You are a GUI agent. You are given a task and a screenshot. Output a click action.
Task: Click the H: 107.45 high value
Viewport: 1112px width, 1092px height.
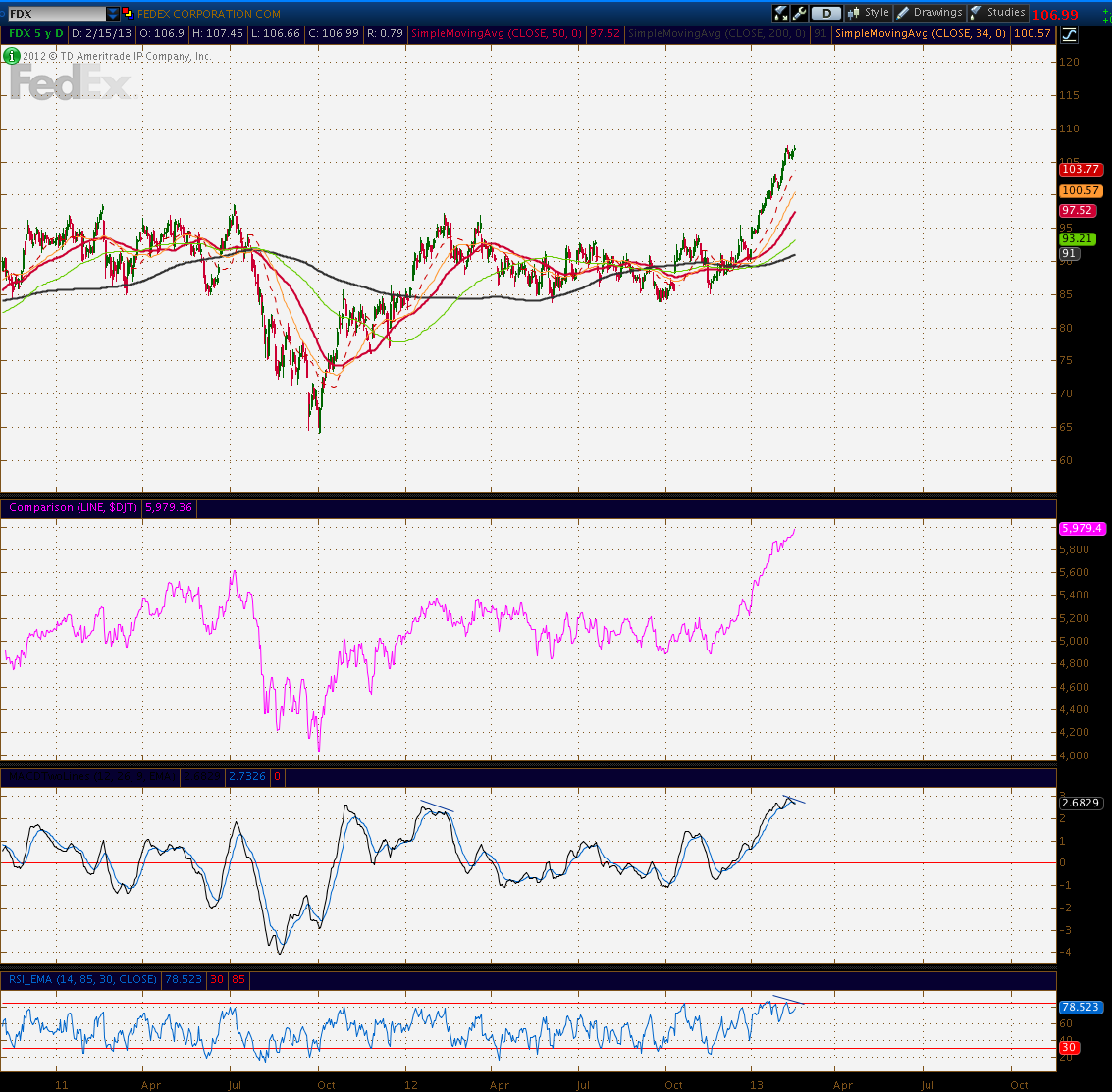218,33
